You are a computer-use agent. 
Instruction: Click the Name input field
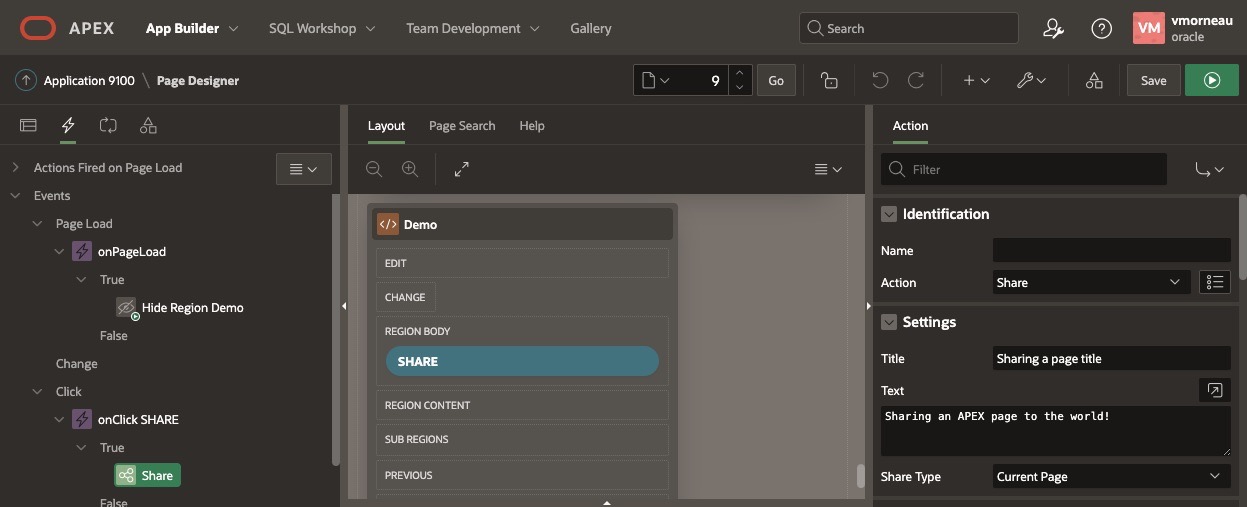[1111, 251]
